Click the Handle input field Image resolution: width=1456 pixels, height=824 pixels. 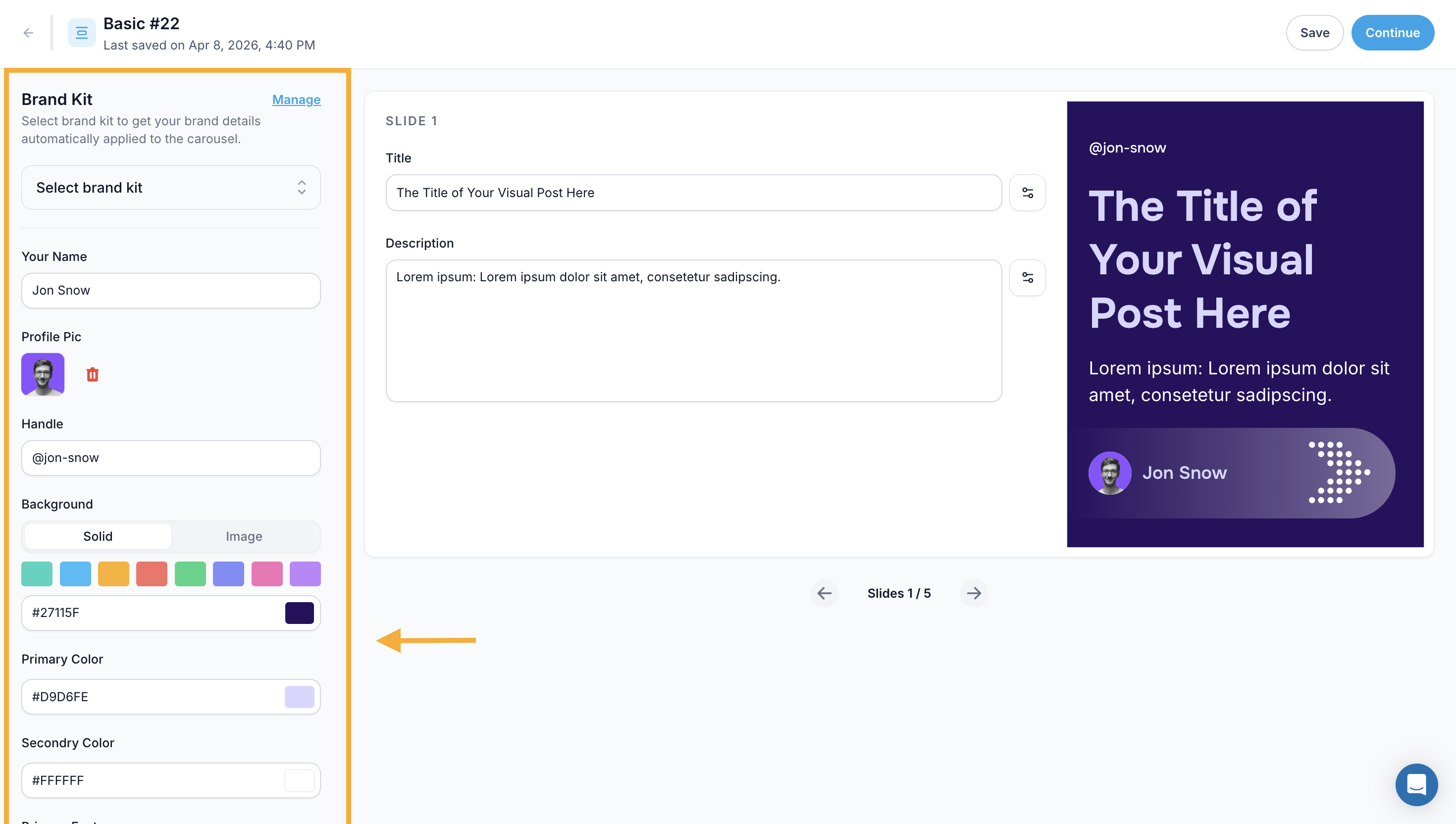point(171,458)
